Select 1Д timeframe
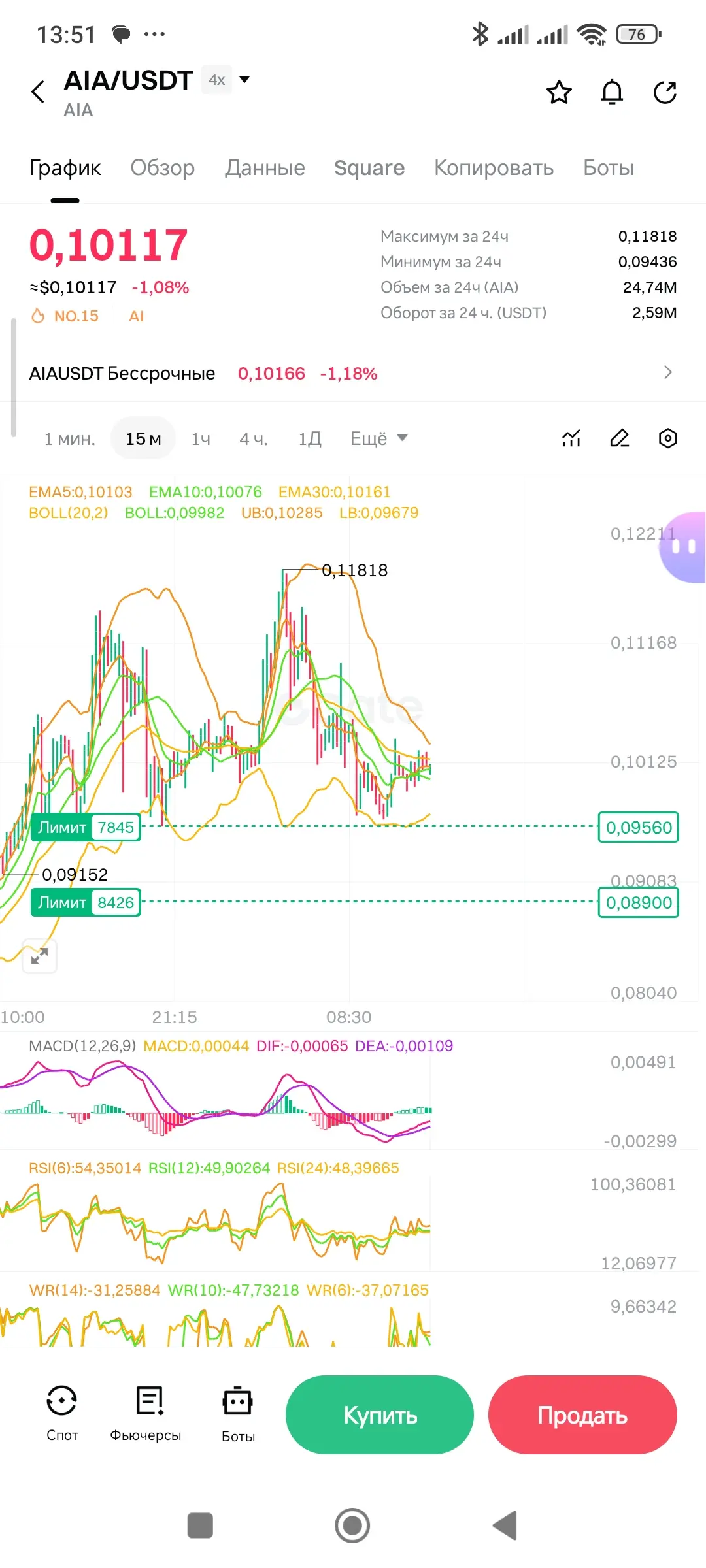 (x=310, y=439)
